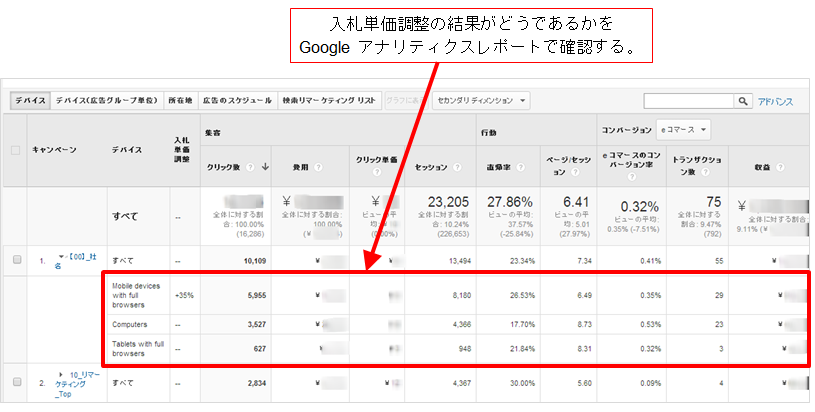815x412 pixels.
Task: Click sort arrow on クリック数 column
Action: pyautogui.click(x=264, y=167)
